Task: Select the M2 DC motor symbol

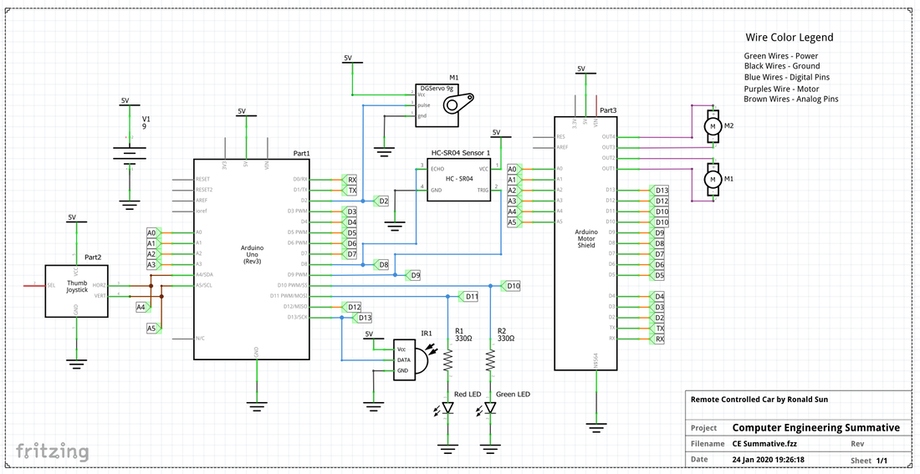Action: click(713, 126)
